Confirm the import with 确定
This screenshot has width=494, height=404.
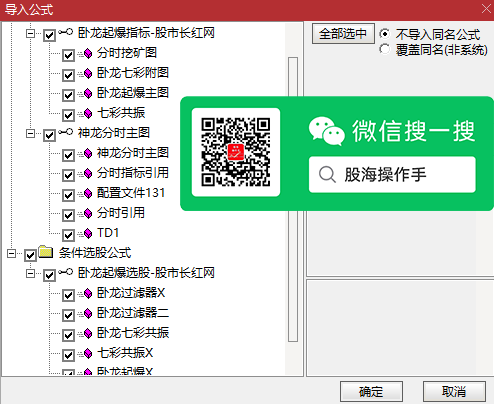coord(371,392)
